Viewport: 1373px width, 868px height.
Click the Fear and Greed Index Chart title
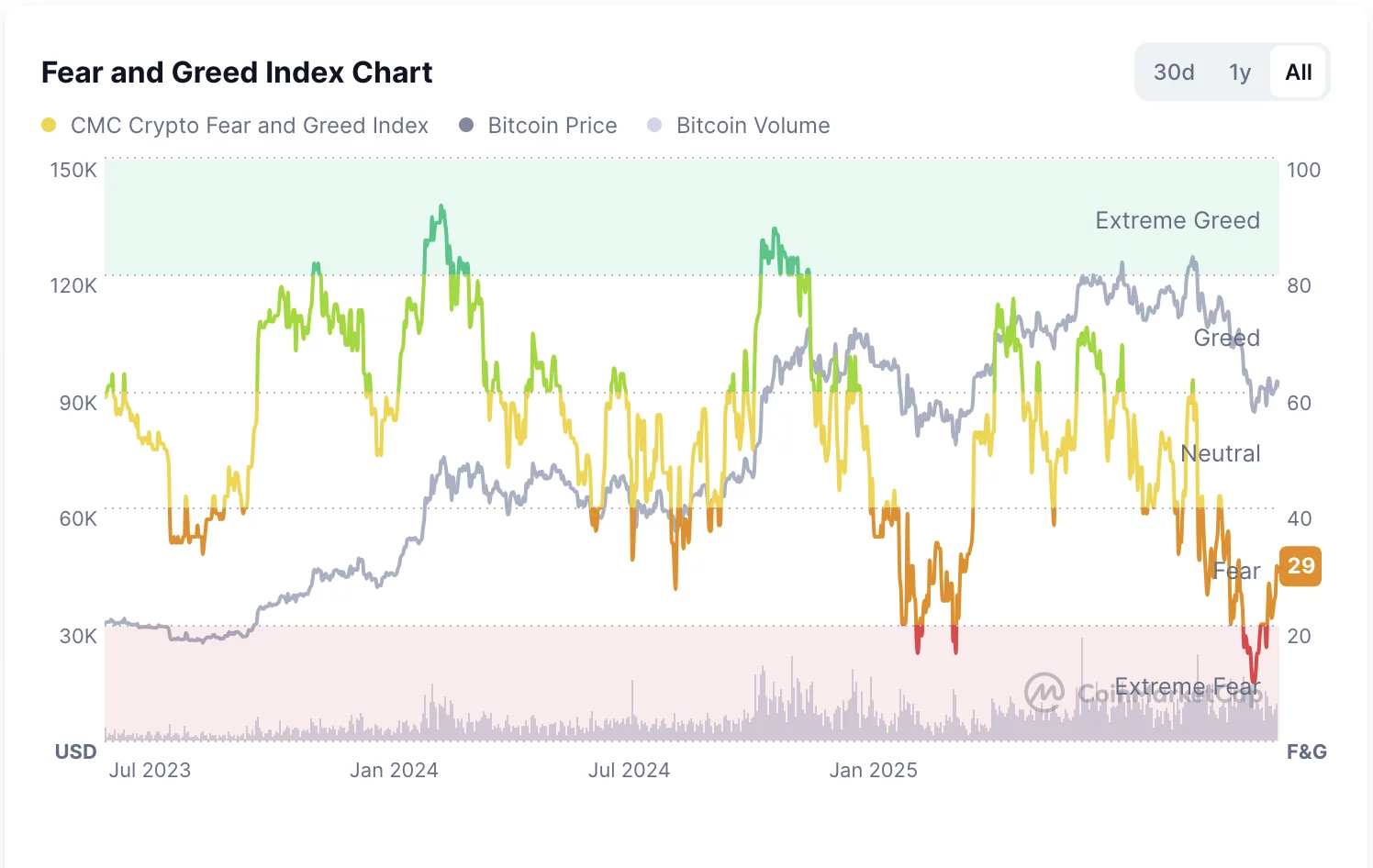pyautogui.click(x=236, y=72)
